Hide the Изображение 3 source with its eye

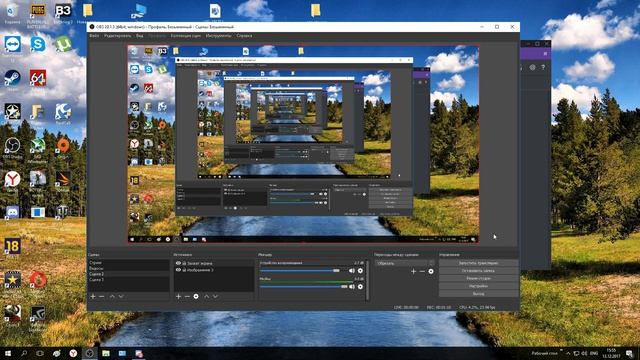[178, 270]
